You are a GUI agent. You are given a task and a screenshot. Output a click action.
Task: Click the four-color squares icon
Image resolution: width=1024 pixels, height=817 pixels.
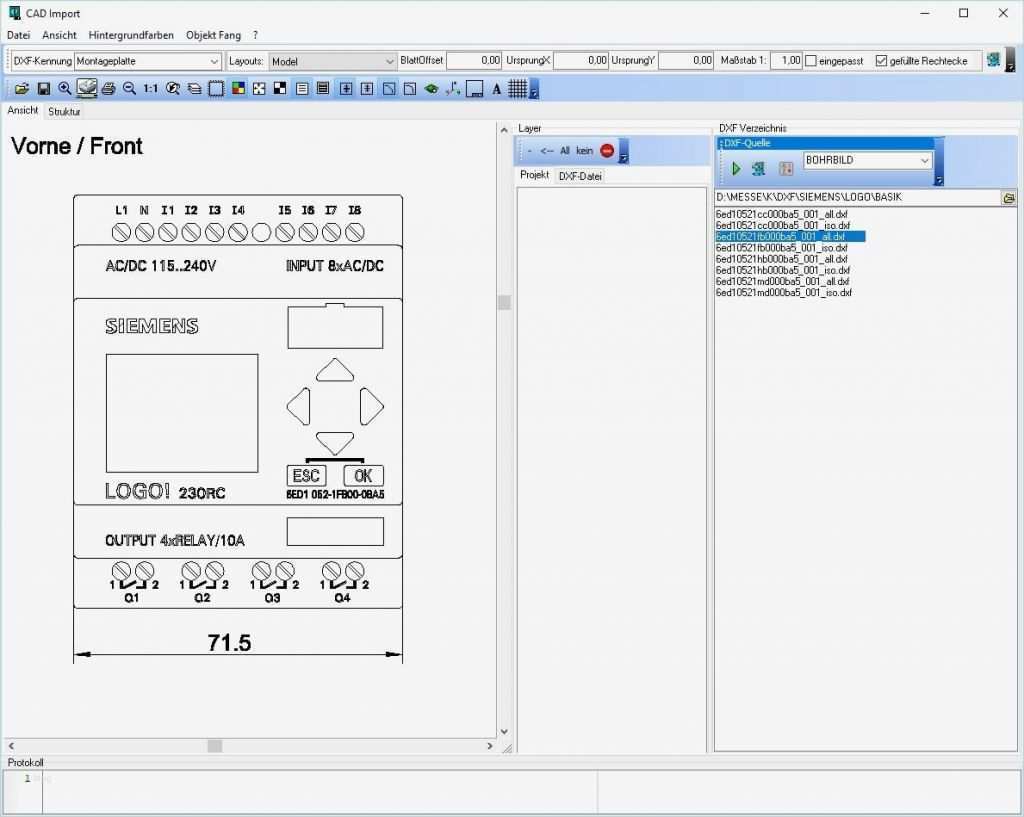click(238, 88)
